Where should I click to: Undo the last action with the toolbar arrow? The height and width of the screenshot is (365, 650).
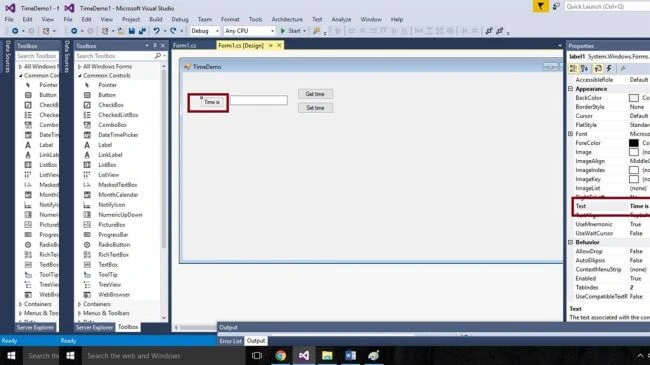[x=156, y=31]
